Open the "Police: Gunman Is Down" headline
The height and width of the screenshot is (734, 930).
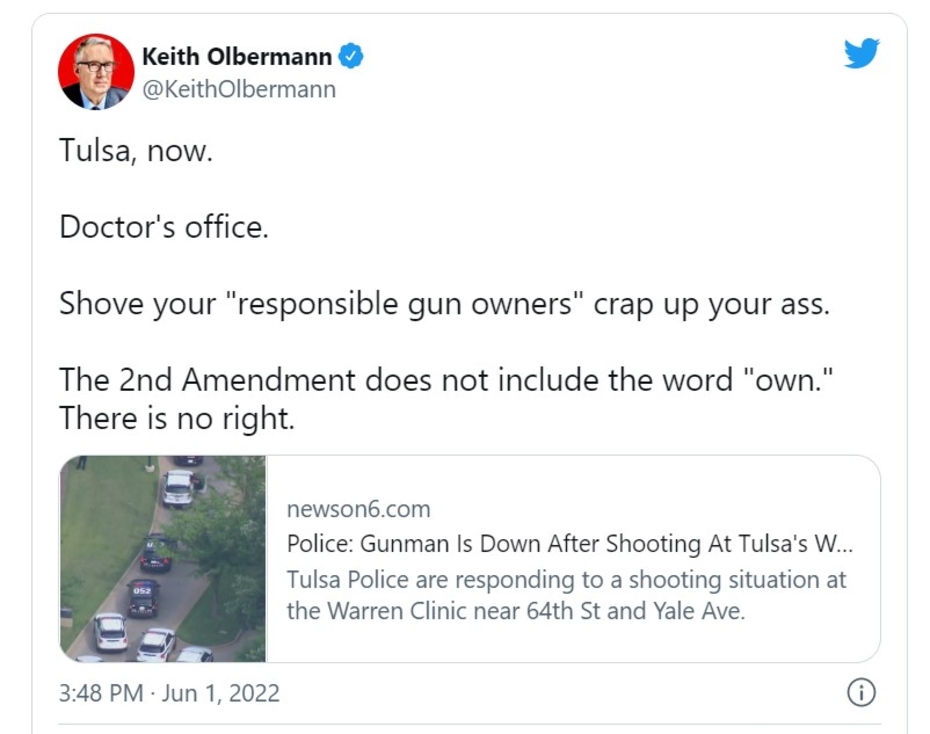pos(570,544)
